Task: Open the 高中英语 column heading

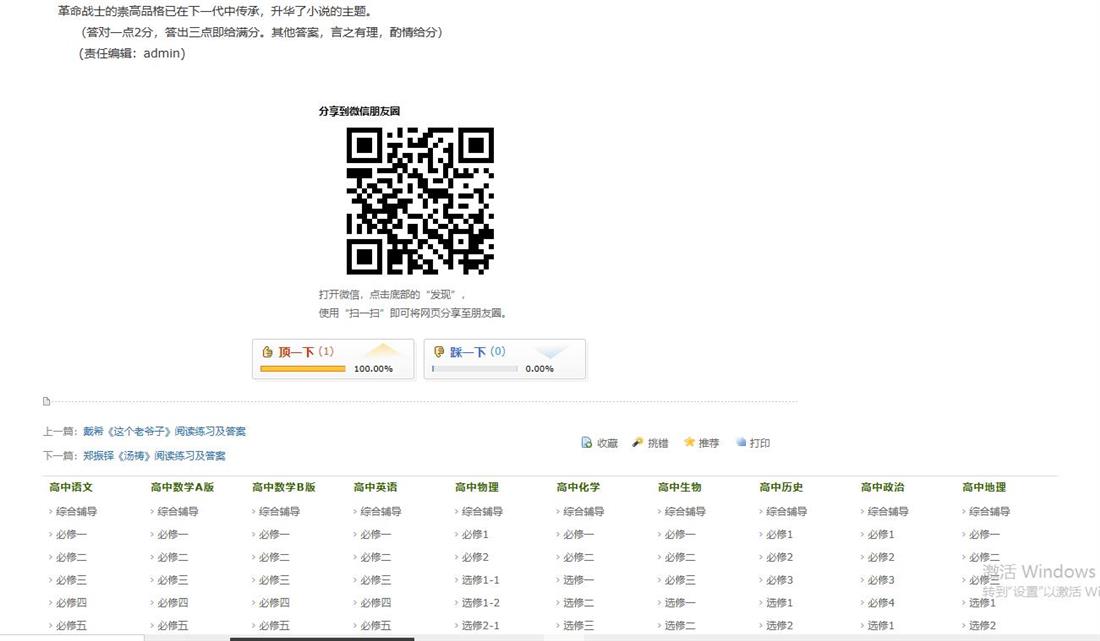Action: 375,487
